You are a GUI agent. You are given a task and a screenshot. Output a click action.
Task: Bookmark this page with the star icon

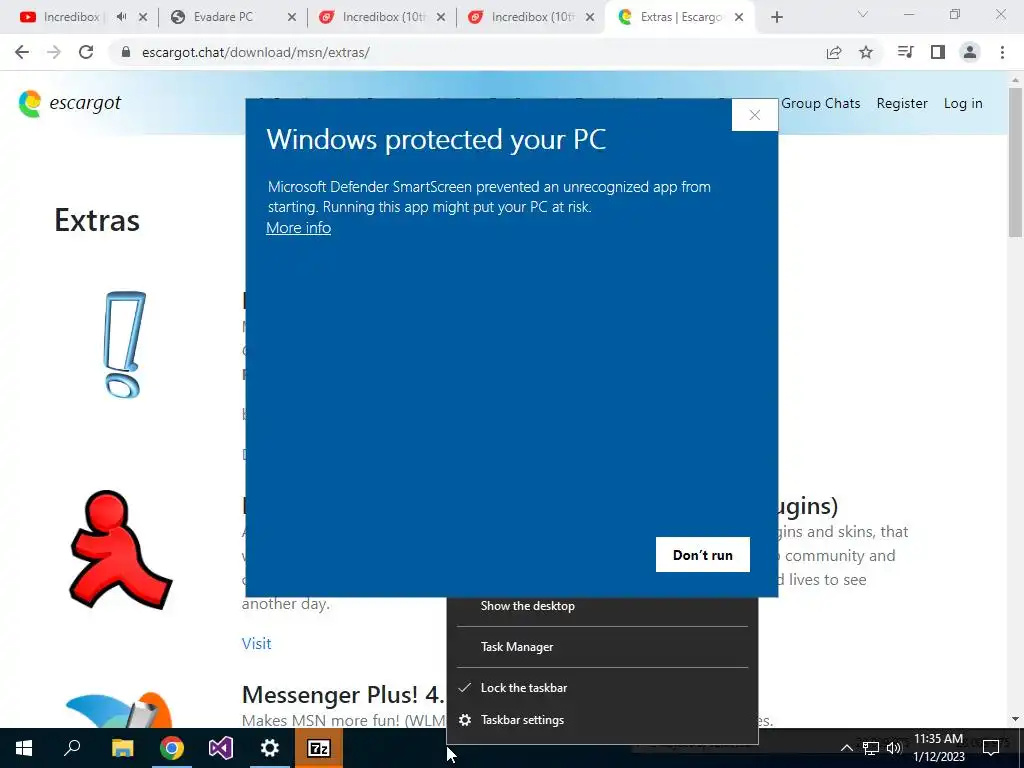tap(866, 52)
